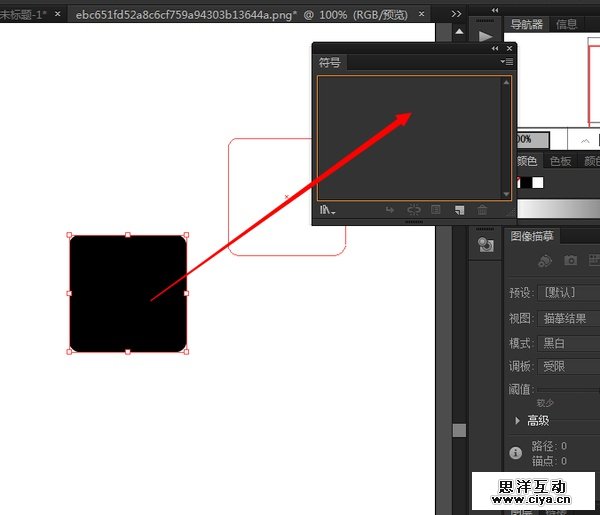Open the 模式 黑白 dropdown
The height and width of the screenshot is (515, 600).
pyautogui.click(x=569, y=343)
